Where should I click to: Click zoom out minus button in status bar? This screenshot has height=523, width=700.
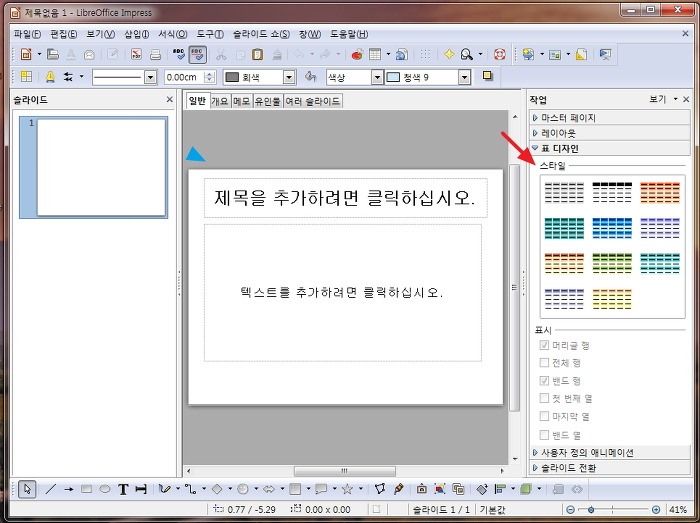[x=570, y=509]
